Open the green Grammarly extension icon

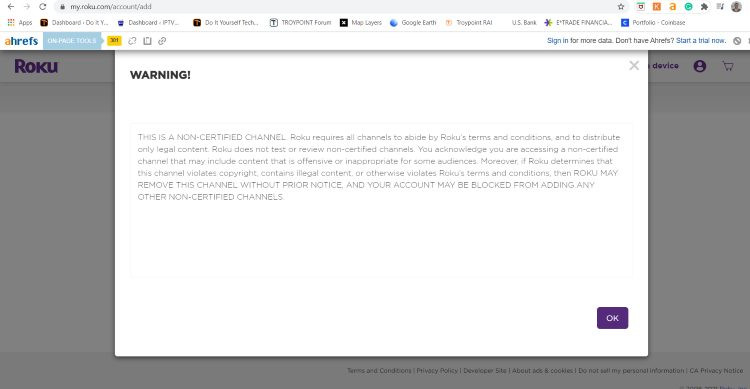click(x=688, y=7)
